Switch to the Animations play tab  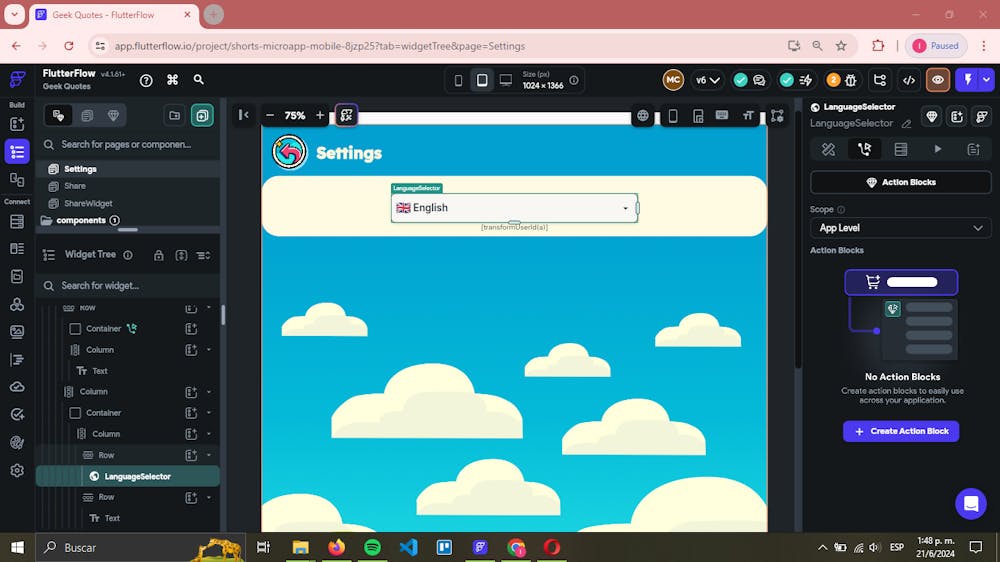[938, 149]
